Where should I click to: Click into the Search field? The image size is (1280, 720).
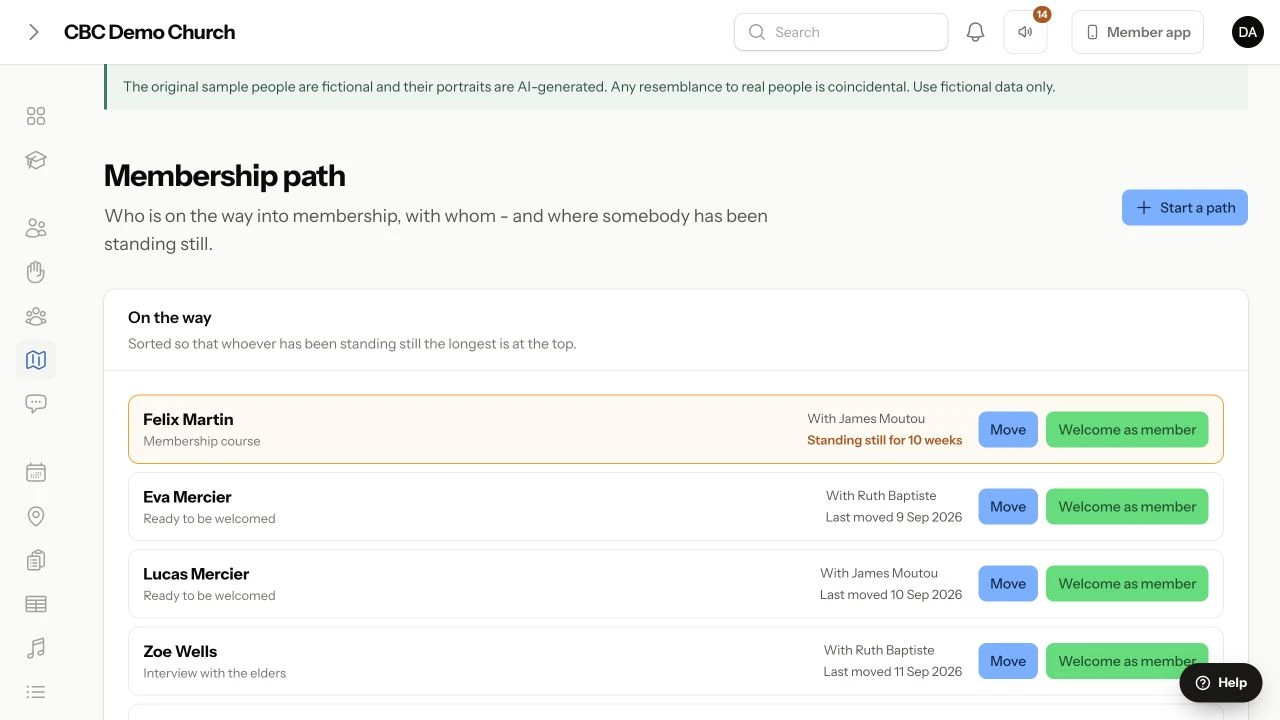(x=841, y=32)
